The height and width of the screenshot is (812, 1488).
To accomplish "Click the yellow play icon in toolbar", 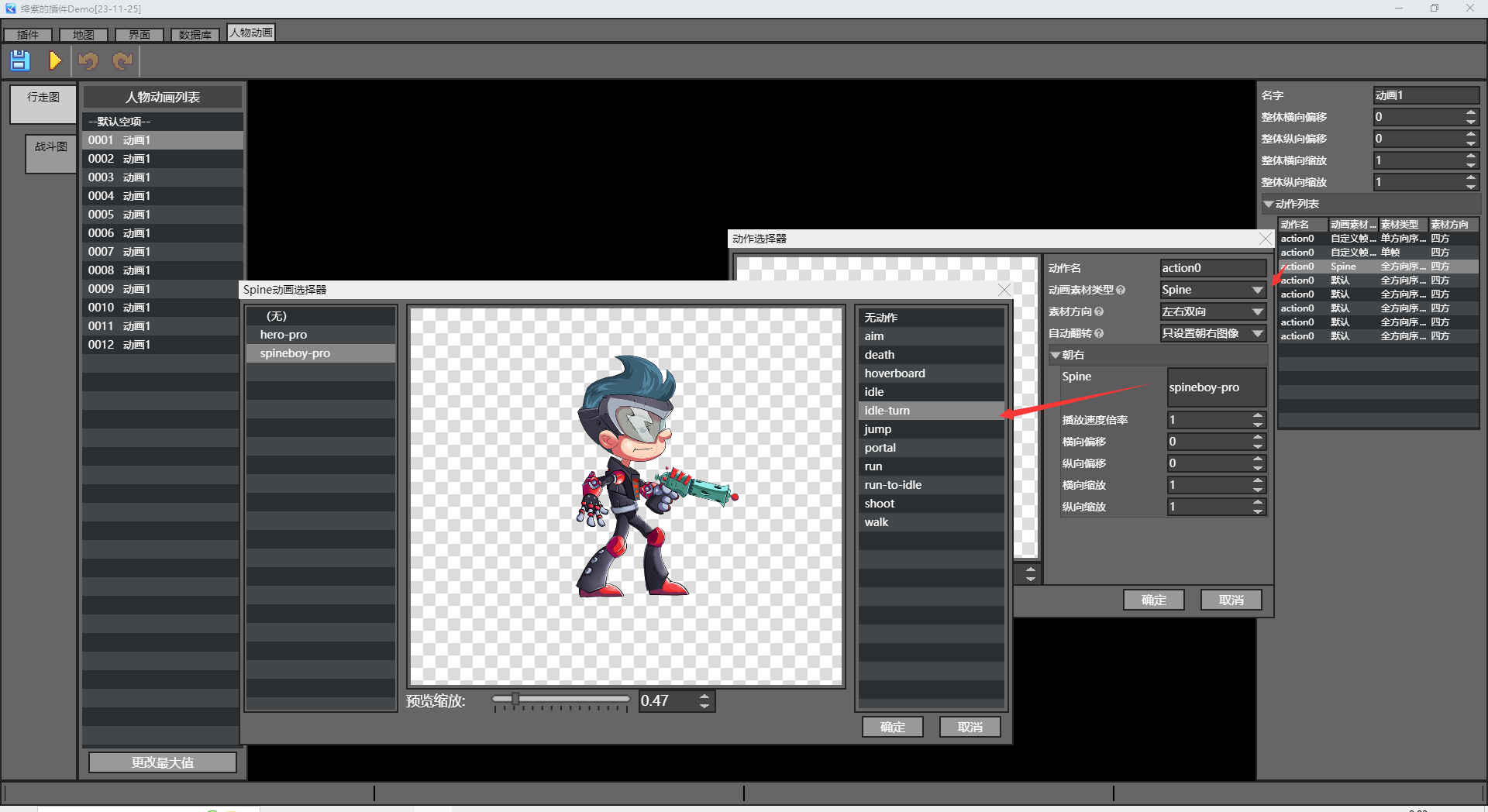I will coord(55,60).
